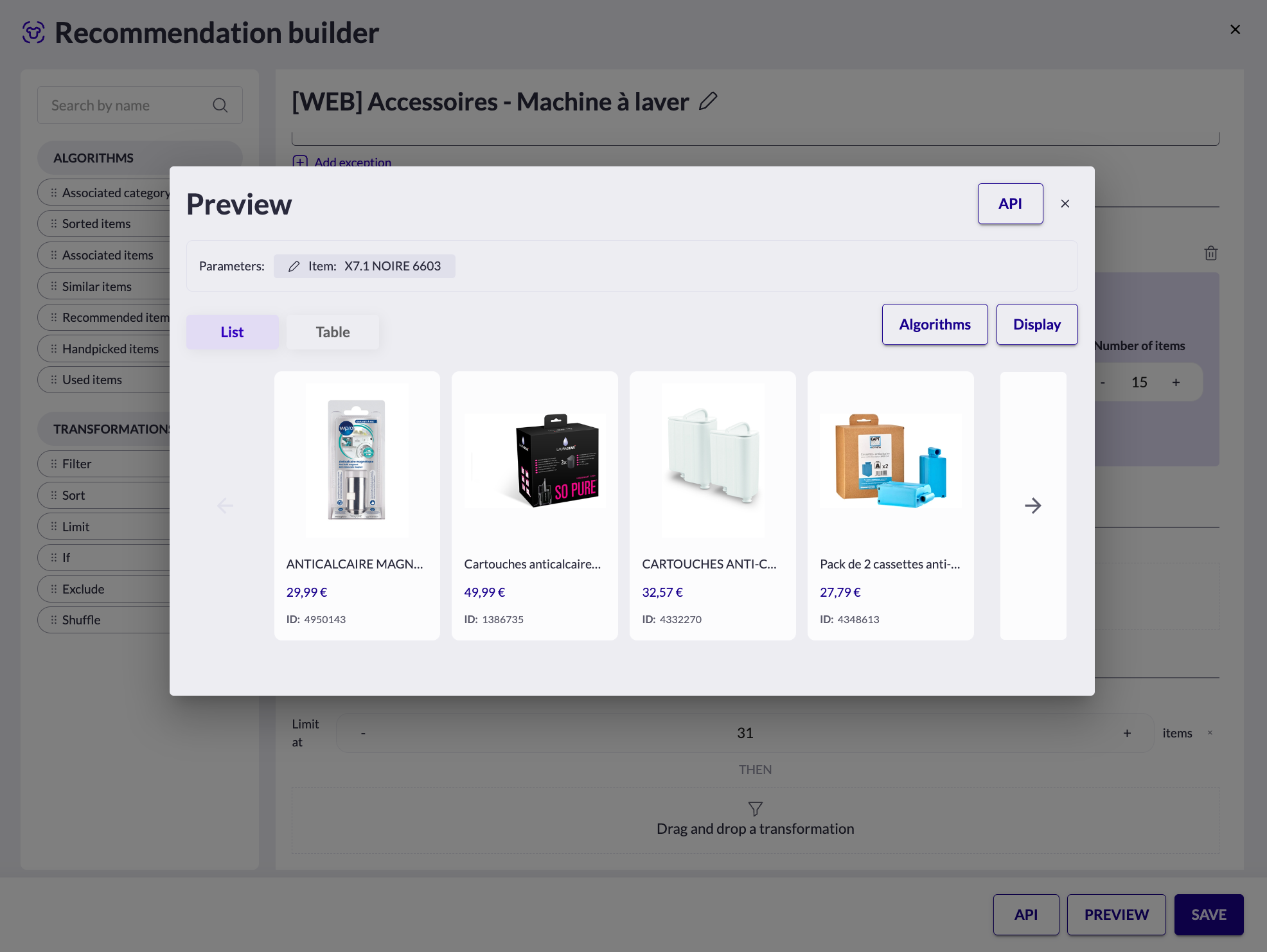Click the recommendation builder logo icon
The height and width of the screenshot is (952, 1267).
(33, 32)
